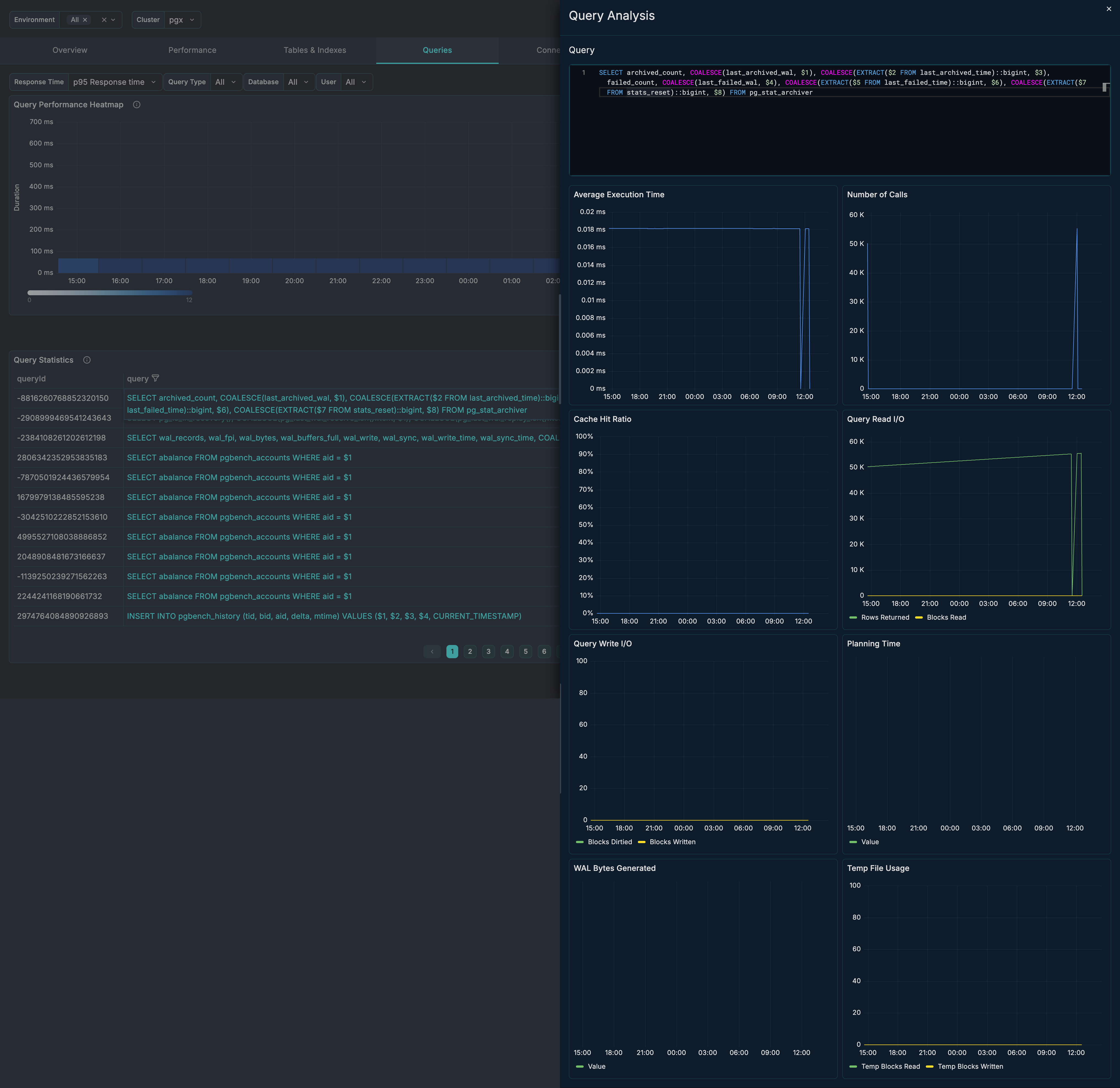Switch to the Tables & Indexes tab
This screenshot has width=1120, height=1088.
pyautogui.click(x=315, y=50)
